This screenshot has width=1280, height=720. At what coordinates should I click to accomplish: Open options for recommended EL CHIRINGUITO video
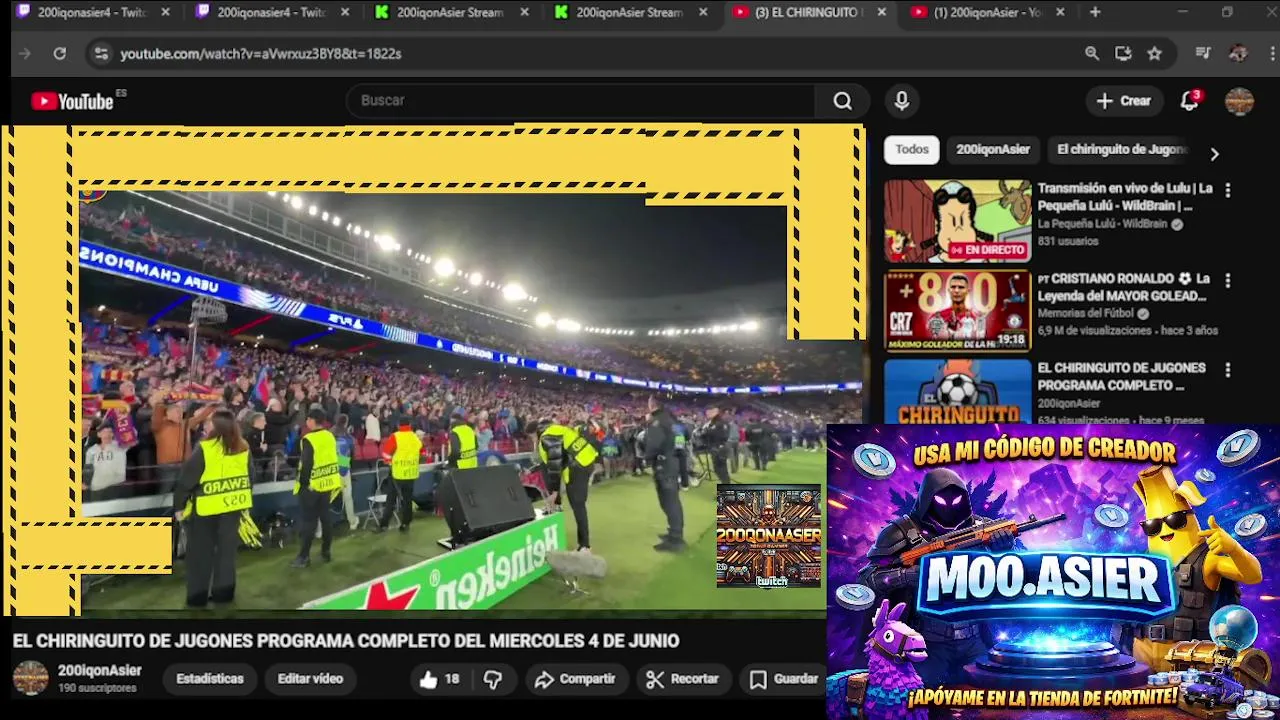point(1228,370)
